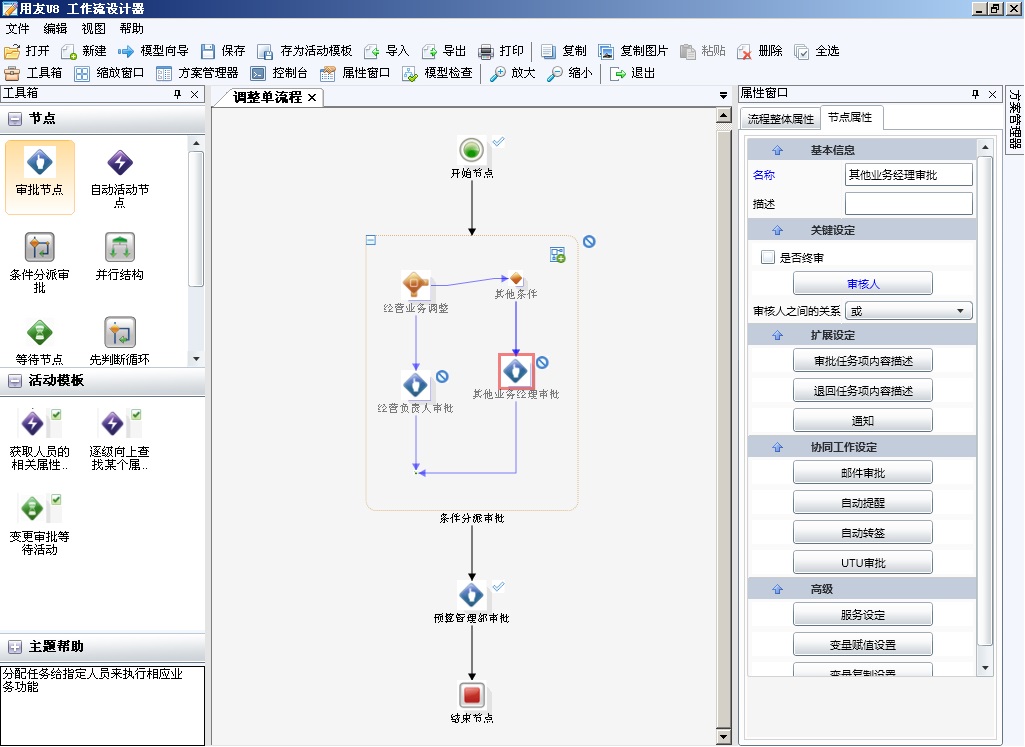The image size is (1025, 747).
Task: Open the 帮助 menu
Action: coord(131,29)
